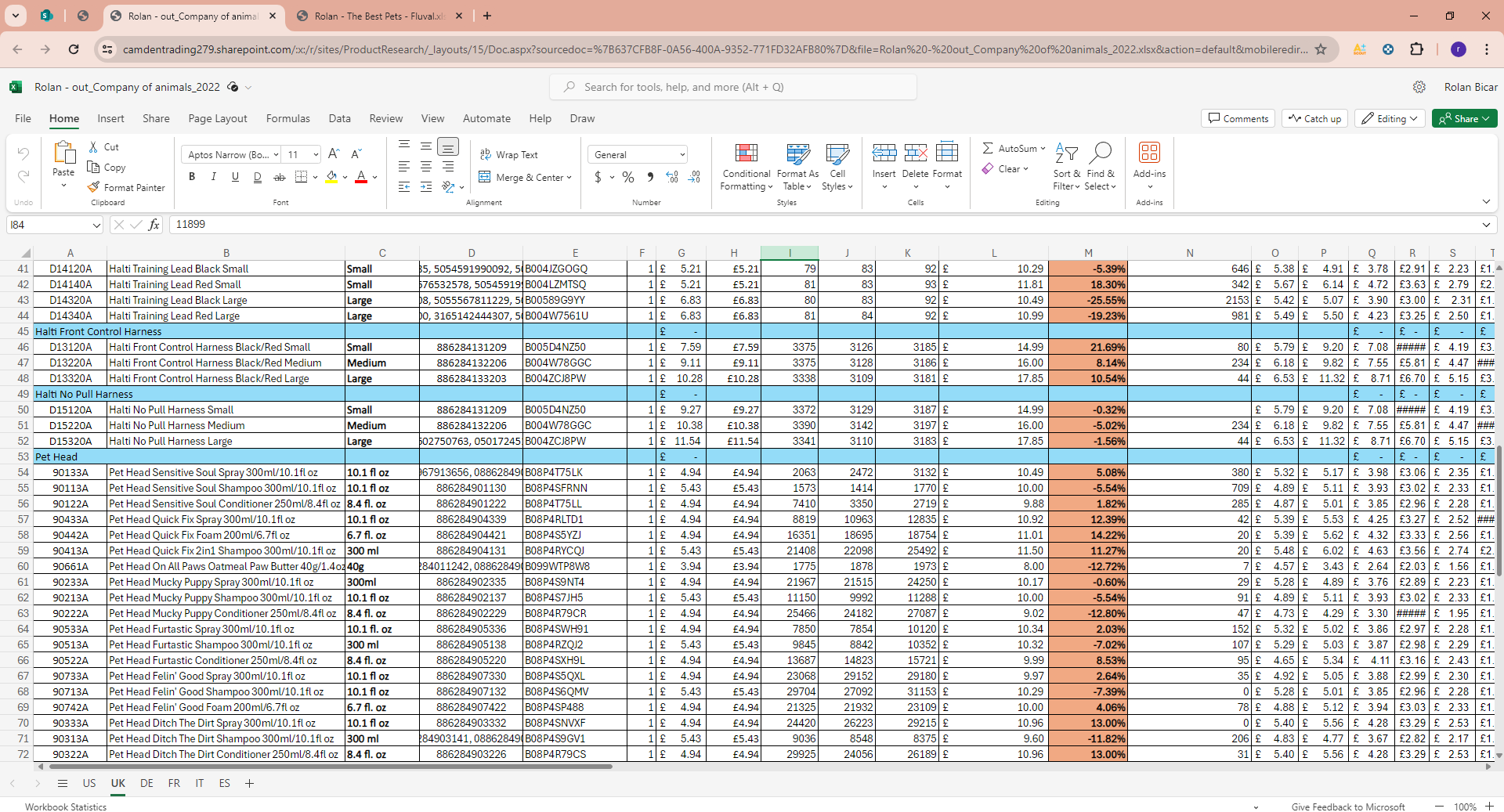Image resolution: width=1504 pixels, height=812 pixels.
Task: Switch to the DE sheet tab
Action: pos(146,783)
